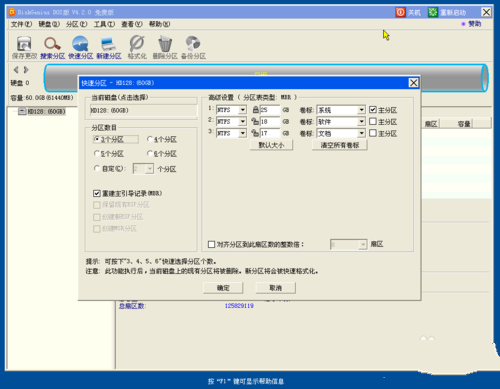This screenshot has width=500, height=389.
Task: Select the 自定 custom partition count radio
Action: [x=97, y=168]
